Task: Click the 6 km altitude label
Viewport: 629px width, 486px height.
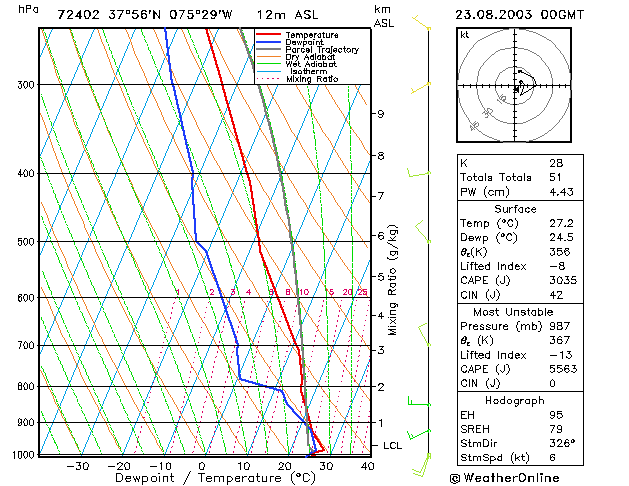Action: coord(380,235)
